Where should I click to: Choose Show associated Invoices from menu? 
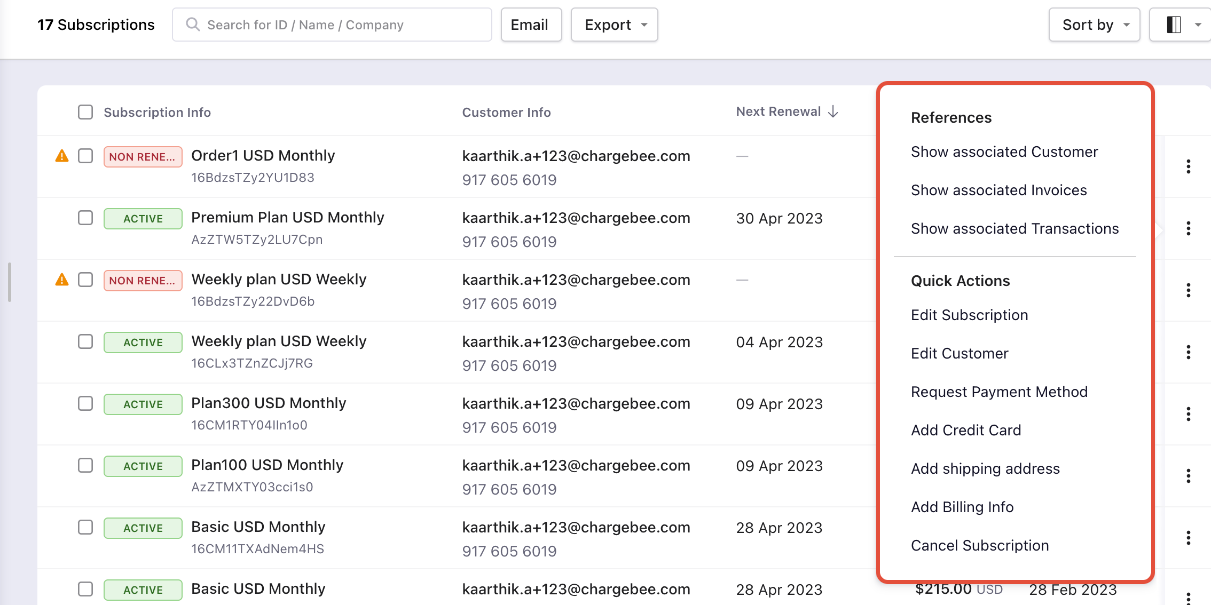[x=998, y=190]
